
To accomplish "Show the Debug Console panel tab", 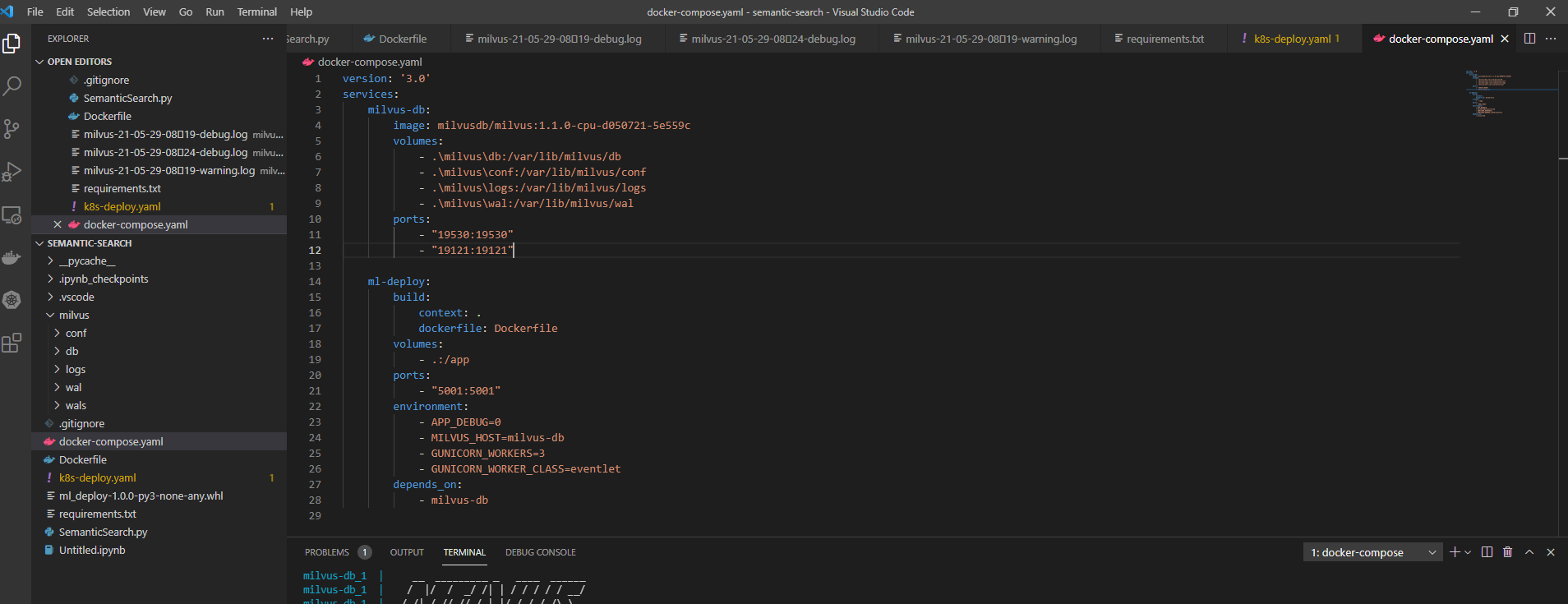I will pyautogui.click(x=540, y=552).
